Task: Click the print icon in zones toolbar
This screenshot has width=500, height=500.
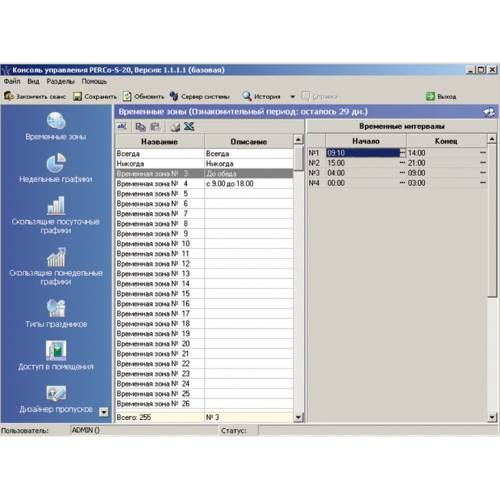Action: (x=175, y=127)
